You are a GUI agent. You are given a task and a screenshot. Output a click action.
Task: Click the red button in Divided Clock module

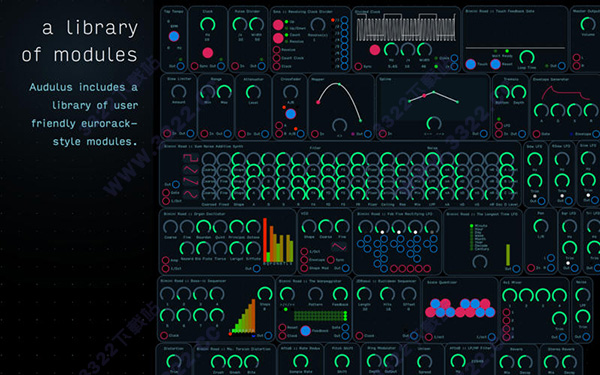[375, 50]
